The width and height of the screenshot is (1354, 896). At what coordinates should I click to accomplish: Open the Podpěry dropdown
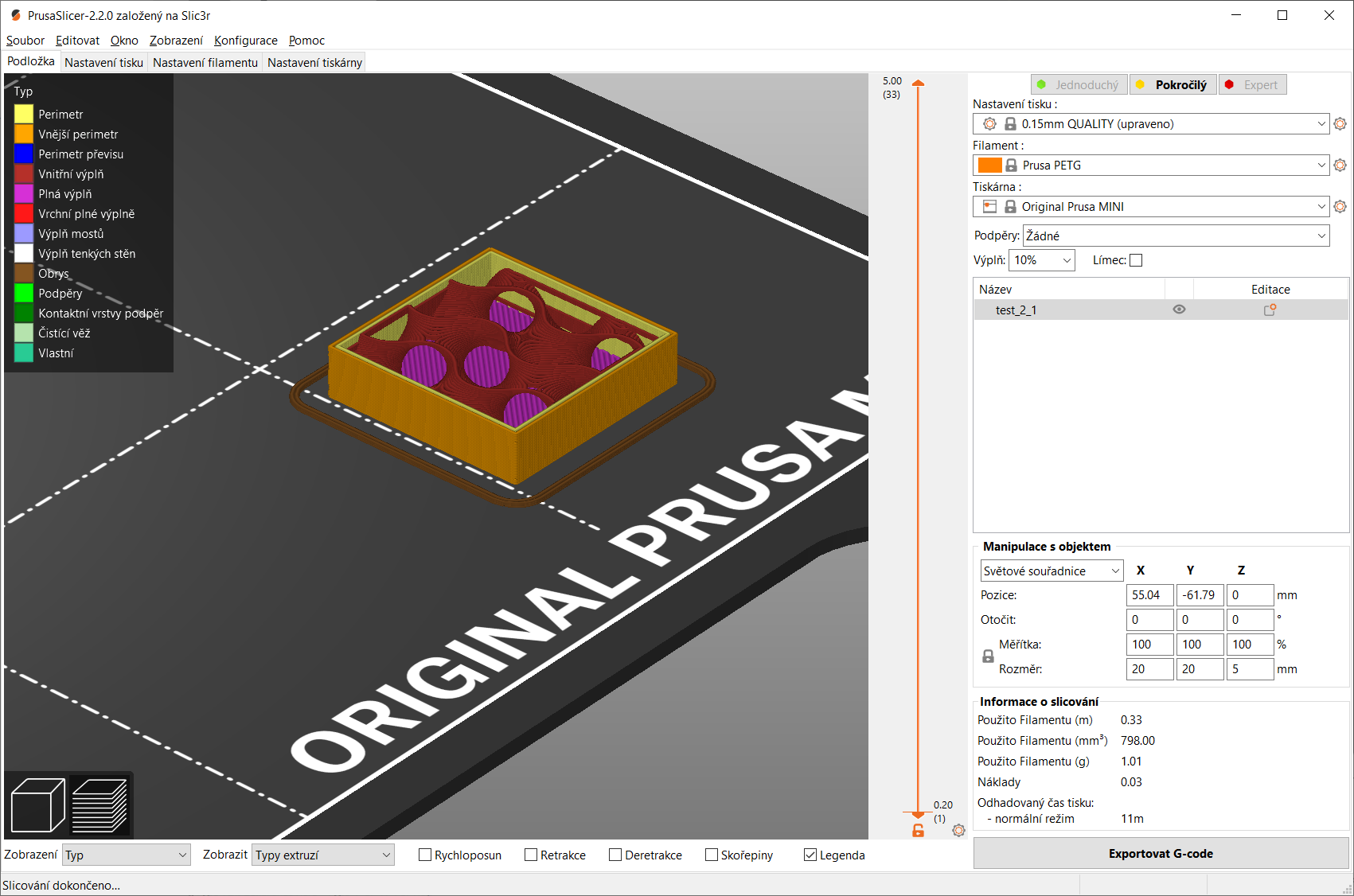[1175, 236]
